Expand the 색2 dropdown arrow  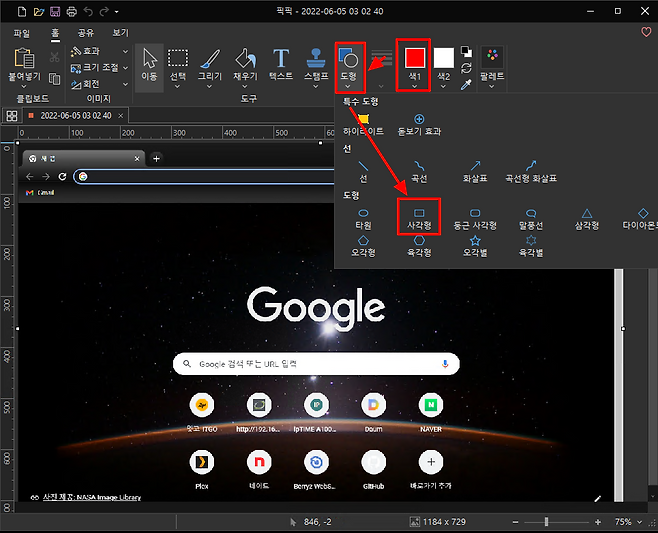pos(444,87)
